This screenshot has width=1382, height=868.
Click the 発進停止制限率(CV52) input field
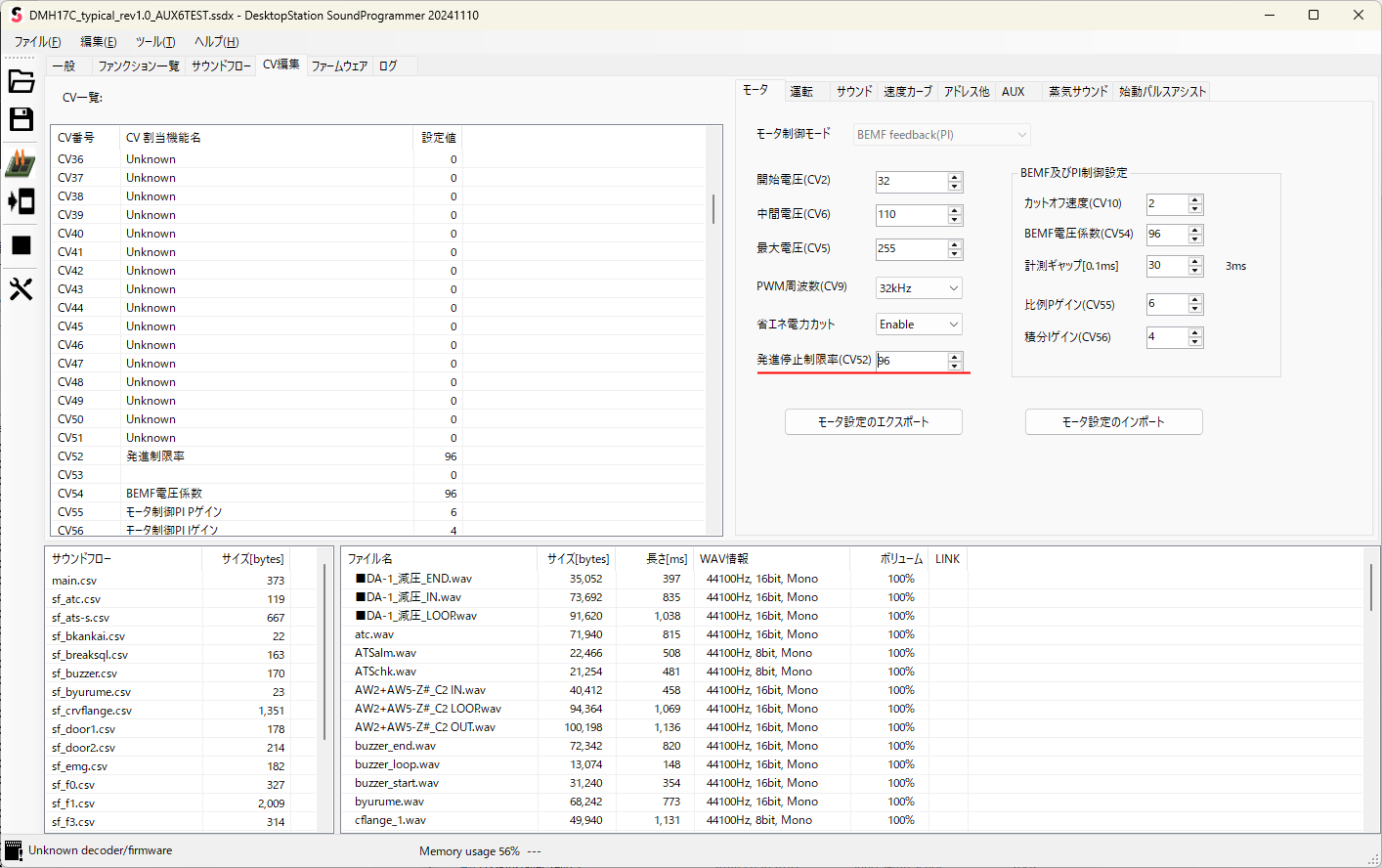pyautogui.click(x=911, y=361)
